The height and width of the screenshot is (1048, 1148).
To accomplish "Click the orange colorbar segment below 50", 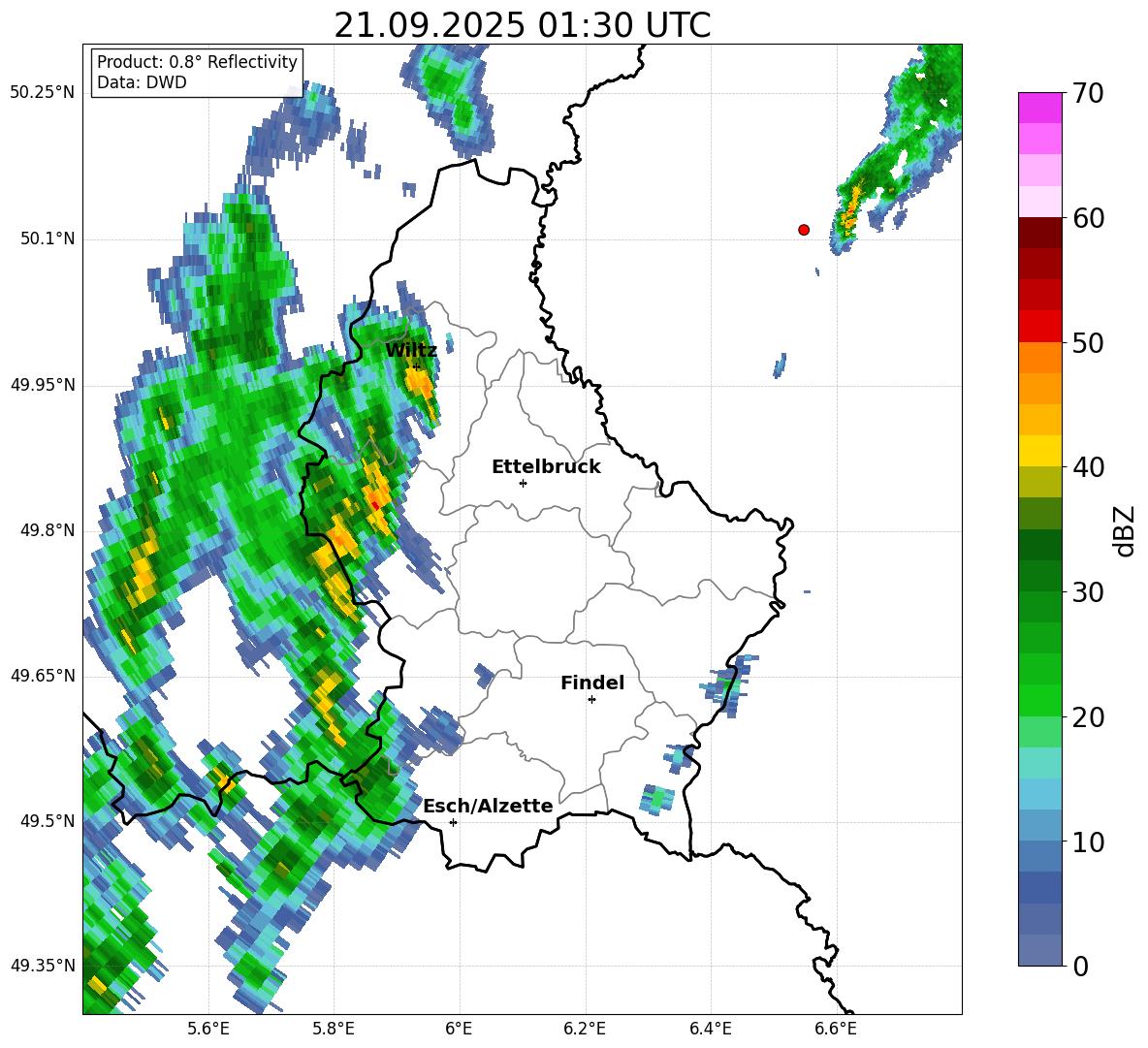I will pyautogui.click(x=1040, y=358).
